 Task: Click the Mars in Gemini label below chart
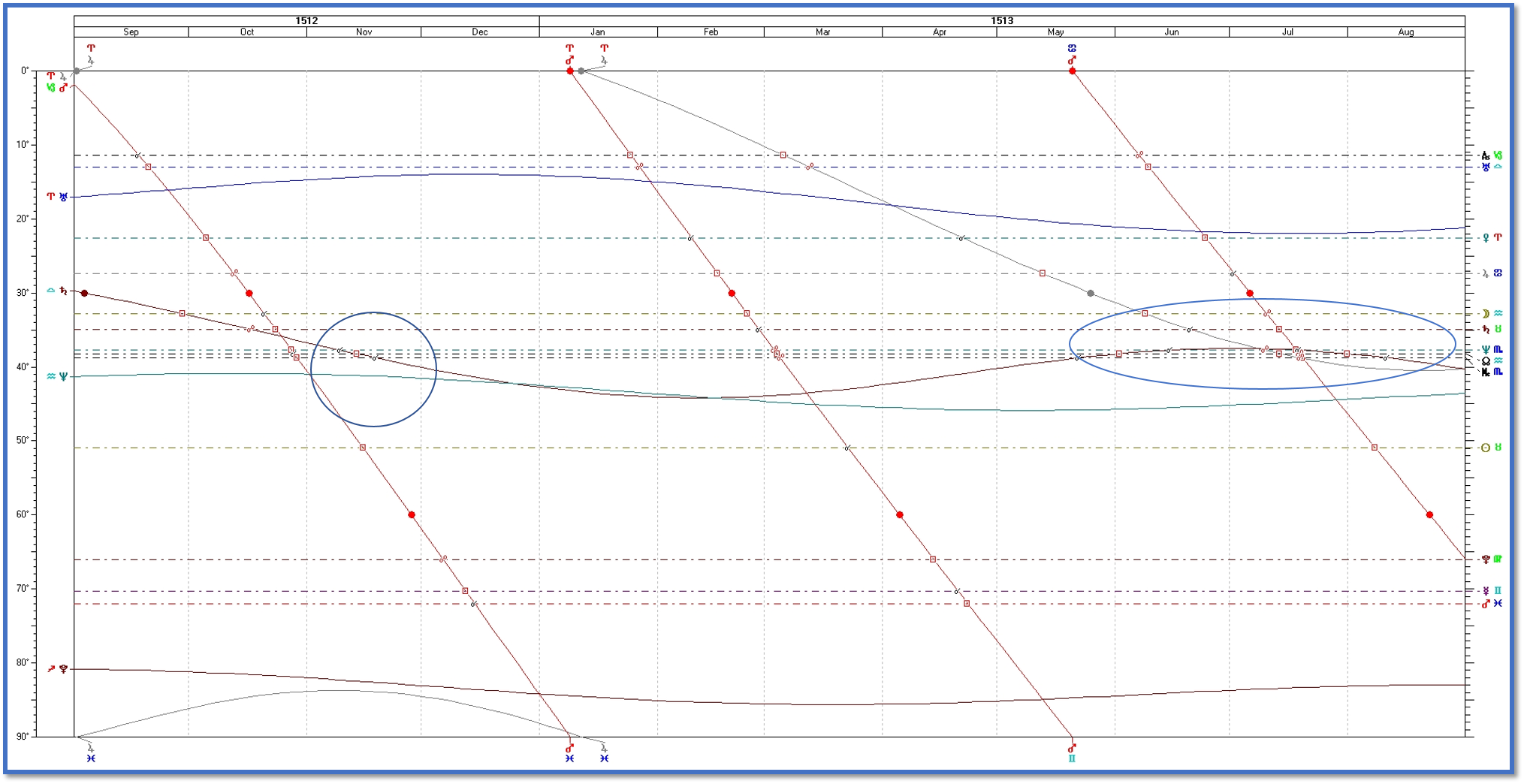tap(1072, 753)
